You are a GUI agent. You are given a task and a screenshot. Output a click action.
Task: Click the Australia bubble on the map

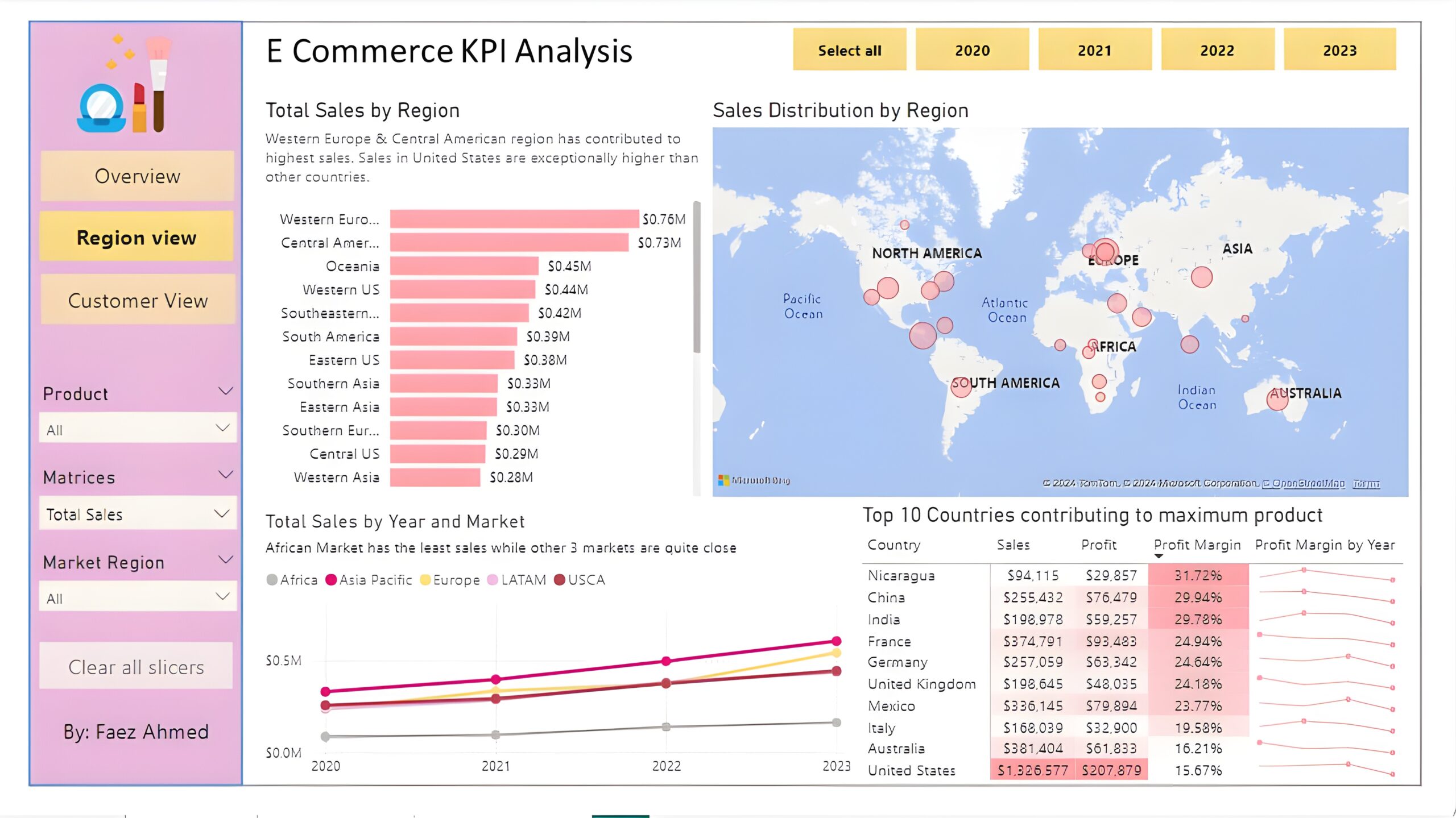pos(1277,399)
